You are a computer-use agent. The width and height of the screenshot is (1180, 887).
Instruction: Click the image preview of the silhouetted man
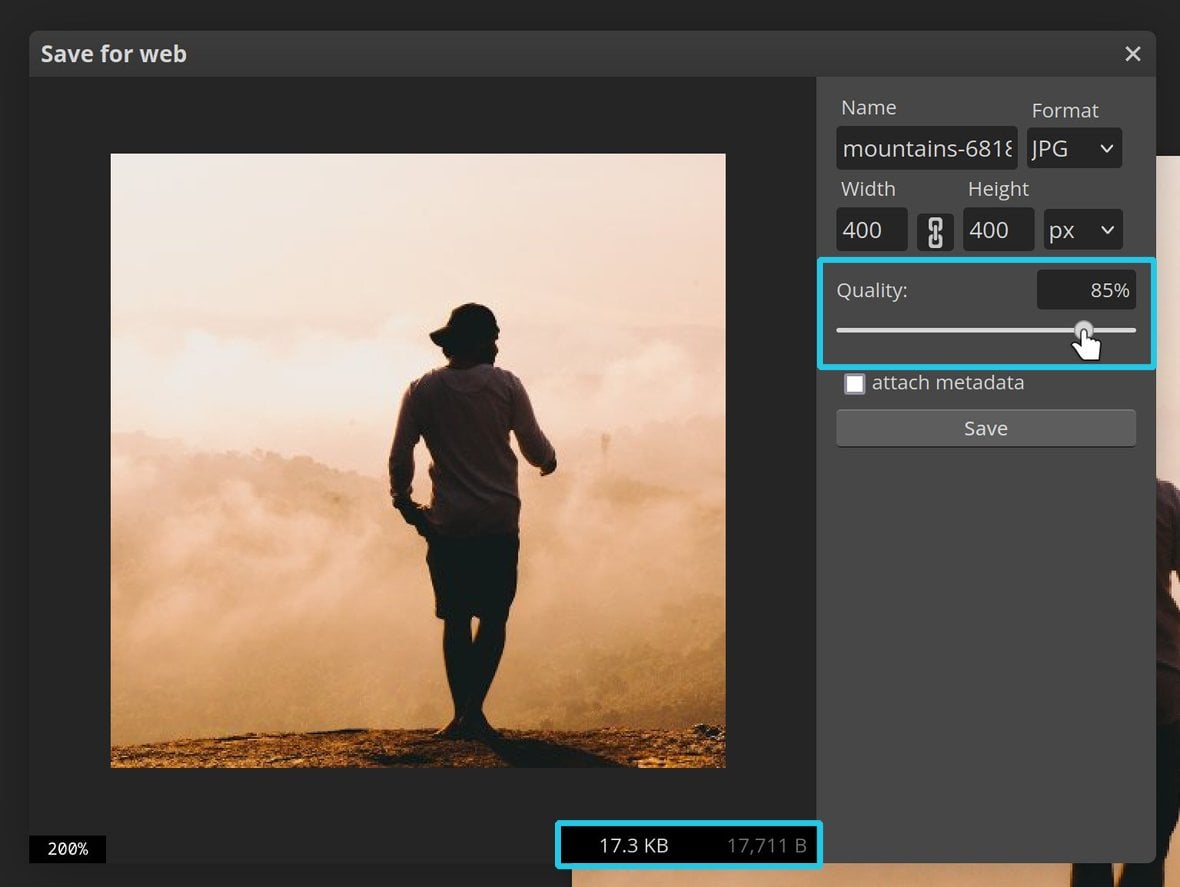(418, 460)
